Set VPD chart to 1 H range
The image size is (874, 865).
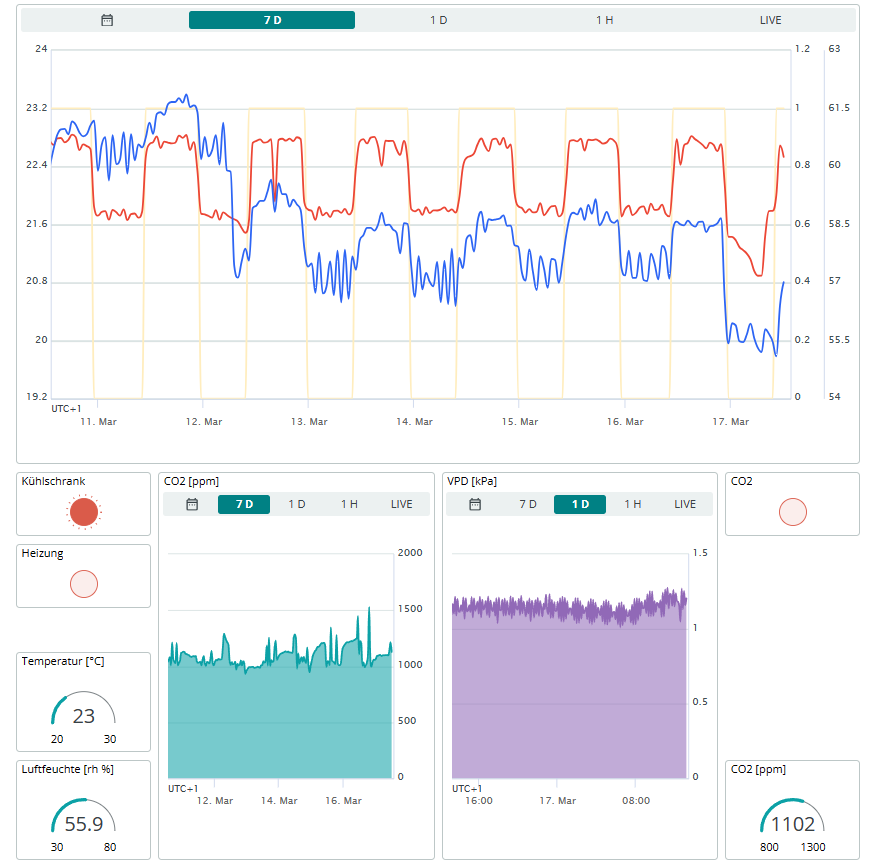(633, 504)
